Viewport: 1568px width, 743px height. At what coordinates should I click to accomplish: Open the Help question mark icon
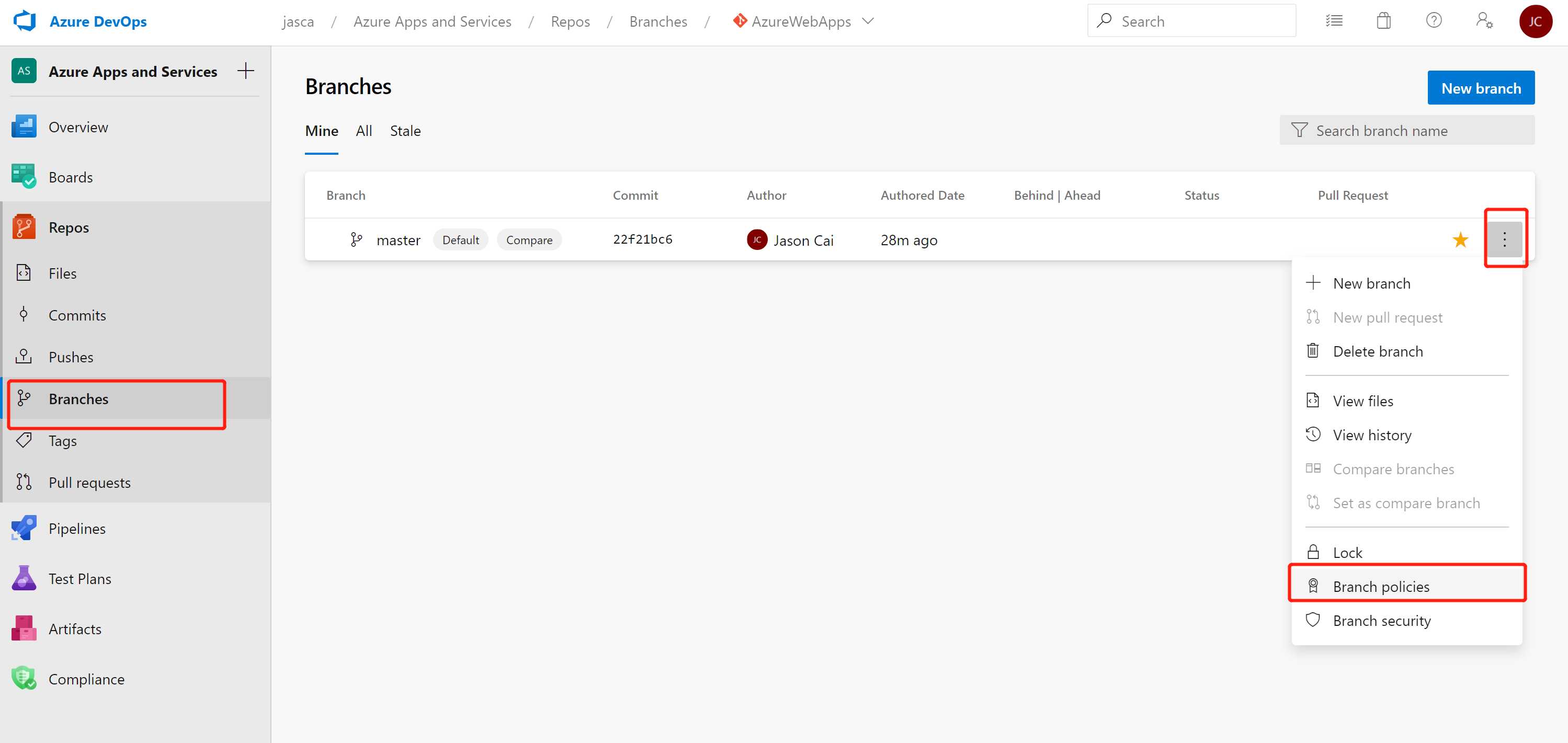tap(1434, 21)
